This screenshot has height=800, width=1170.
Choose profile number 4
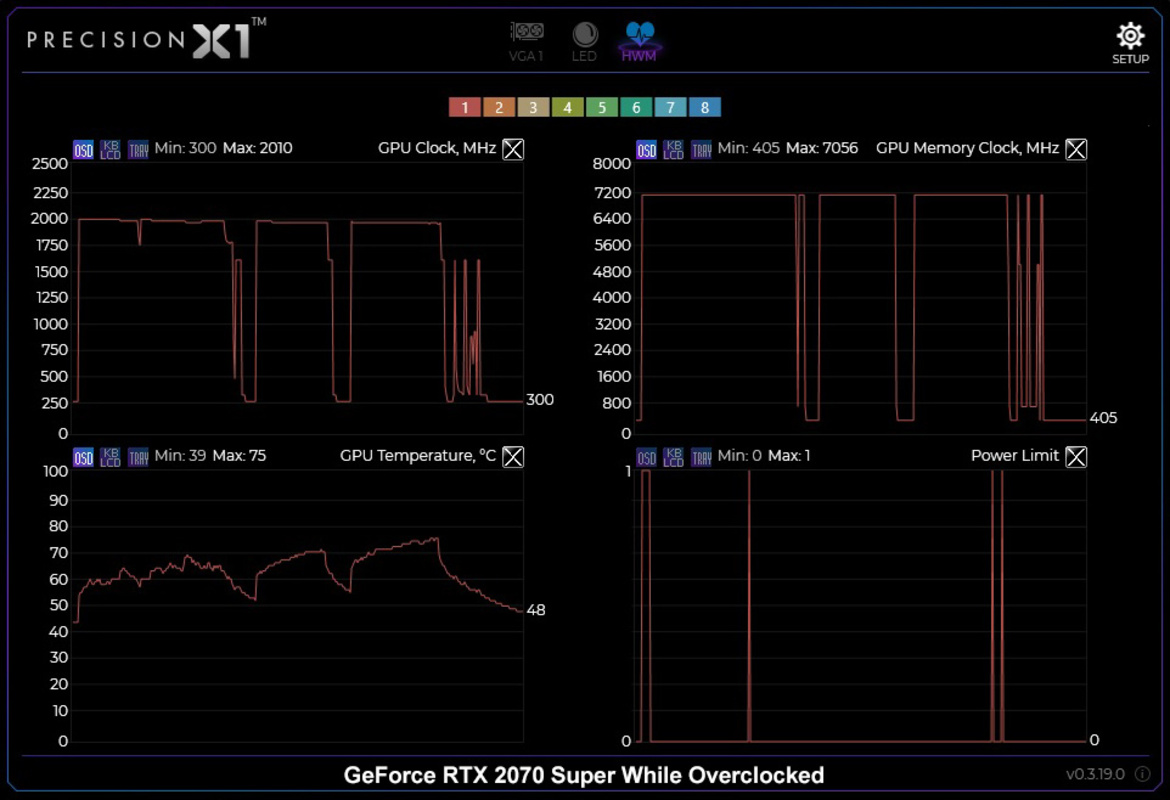pos(567,107)
